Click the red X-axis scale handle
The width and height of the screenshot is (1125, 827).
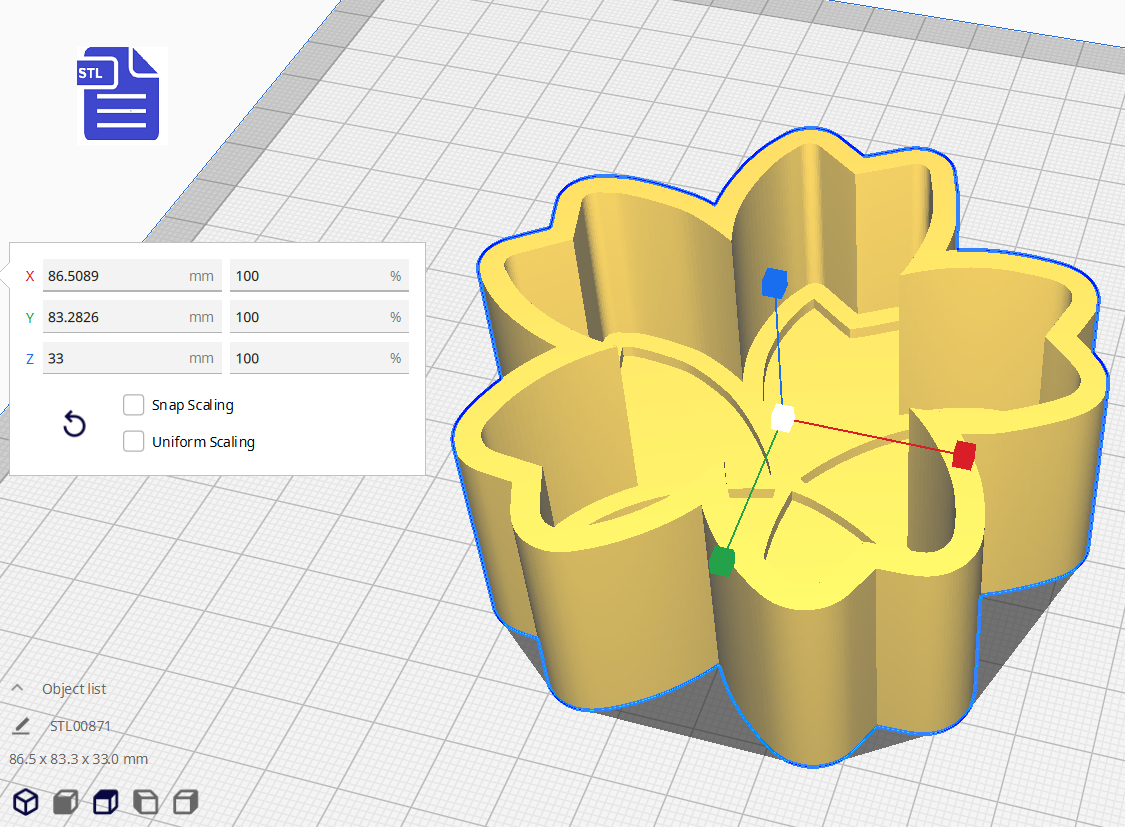pyautogui.click(x=964, y=455)
